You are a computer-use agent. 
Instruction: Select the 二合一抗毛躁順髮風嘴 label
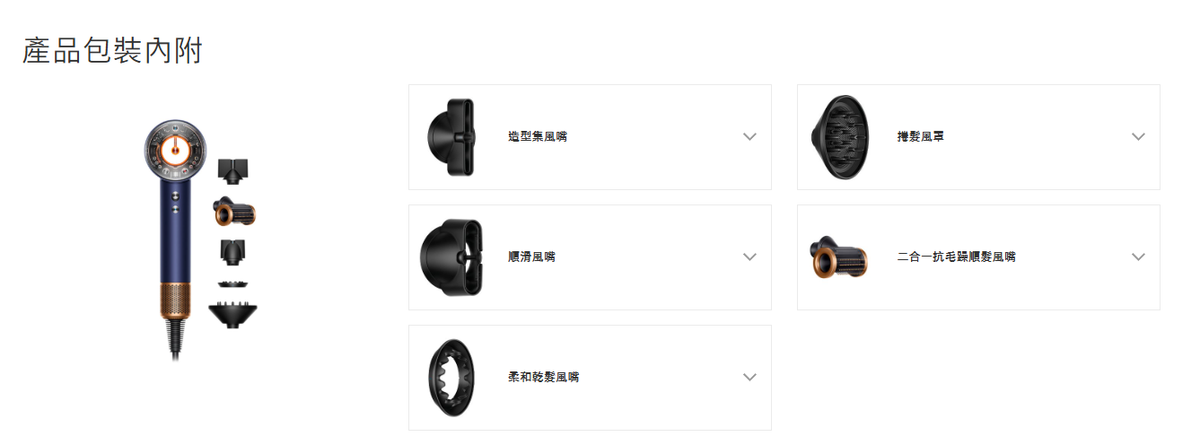[x=956, y=257]
